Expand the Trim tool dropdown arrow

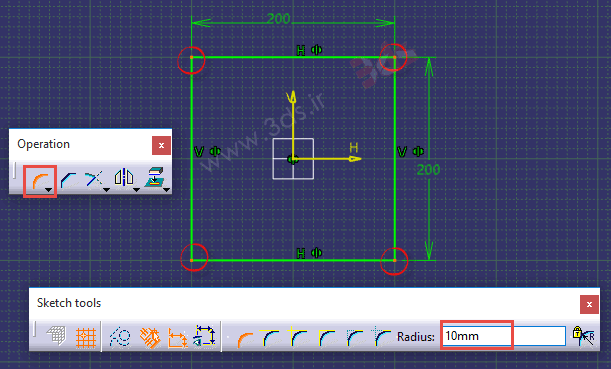[106, 190]
